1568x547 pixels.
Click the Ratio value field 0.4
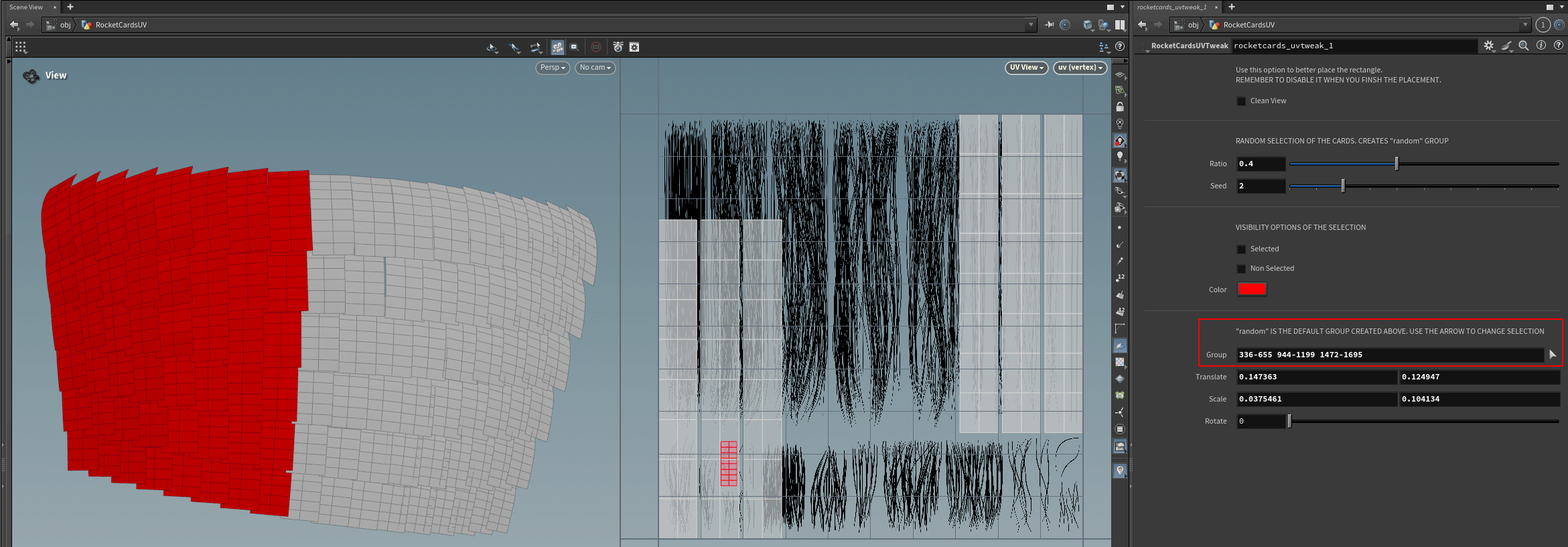point(1261,164)
